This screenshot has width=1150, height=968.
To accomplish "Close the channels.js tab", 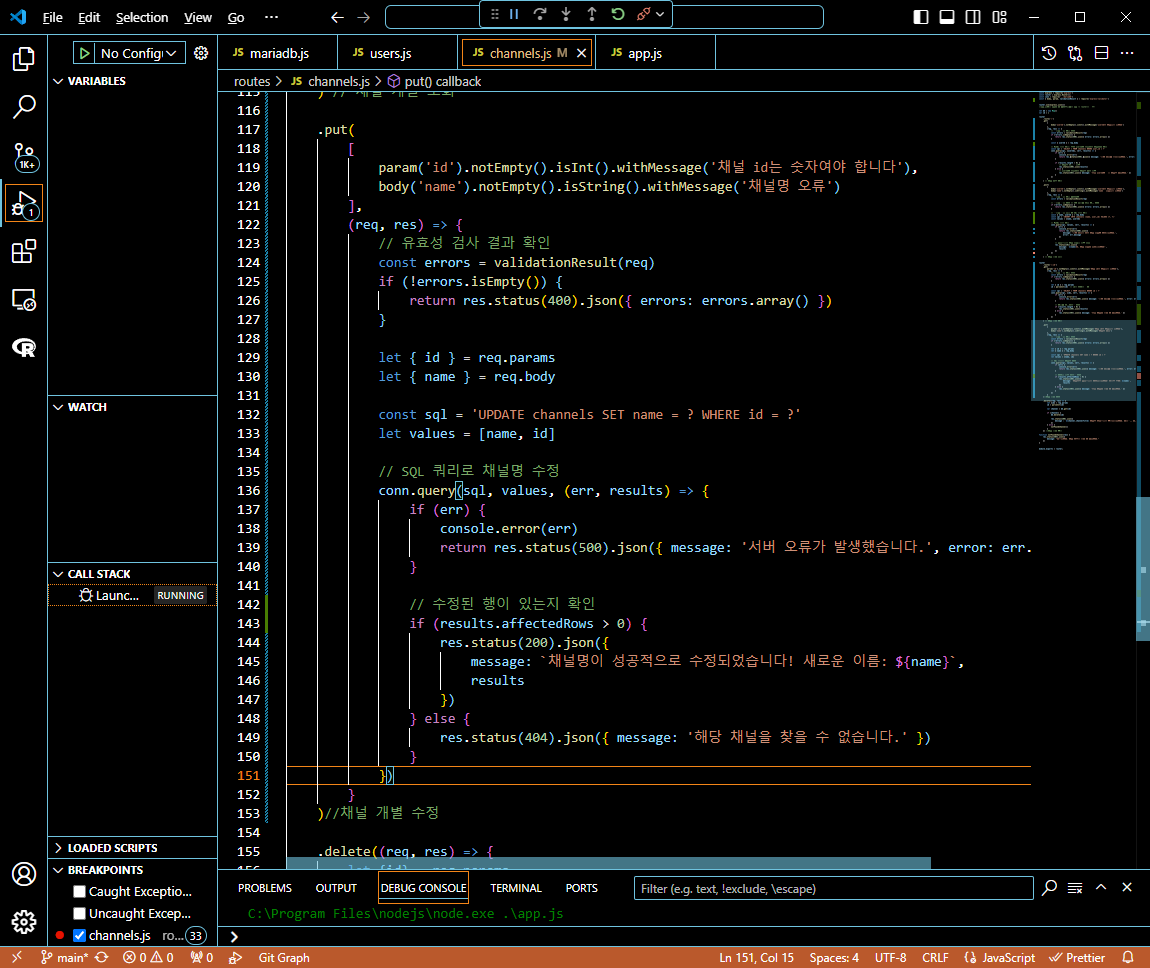I will pyautogui.click(x=582, y=53).
